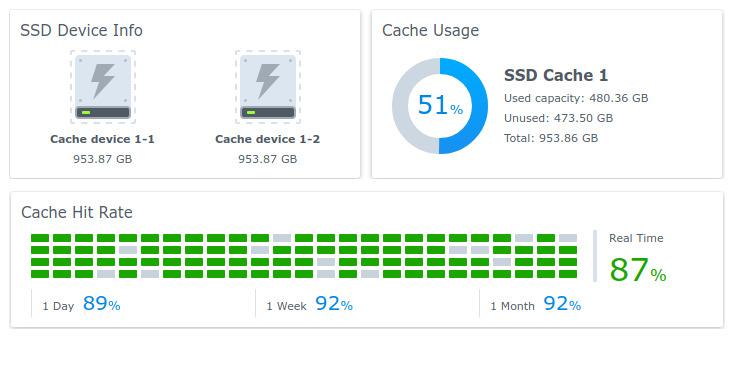The width and height of the screenshot is (751, 379).
Task: Click the green status LED on Cache device 1-1
Action: 86,113
